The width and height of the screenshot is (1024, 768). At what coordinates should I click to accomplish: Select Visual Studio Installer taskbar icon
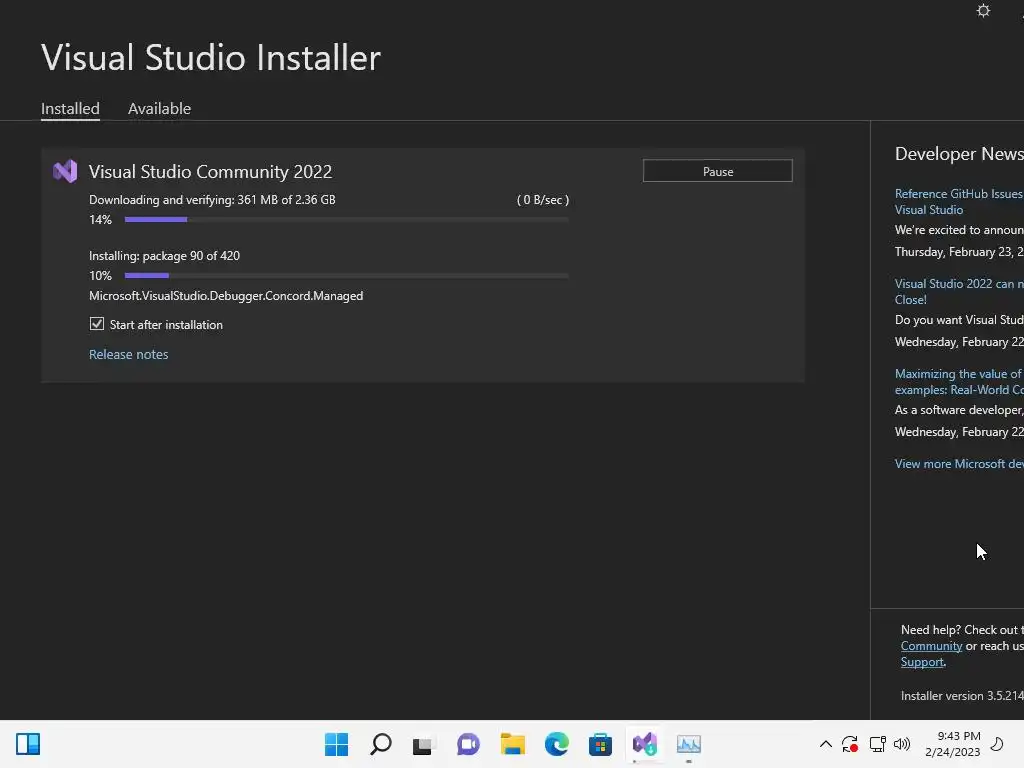tap(645, 744)
